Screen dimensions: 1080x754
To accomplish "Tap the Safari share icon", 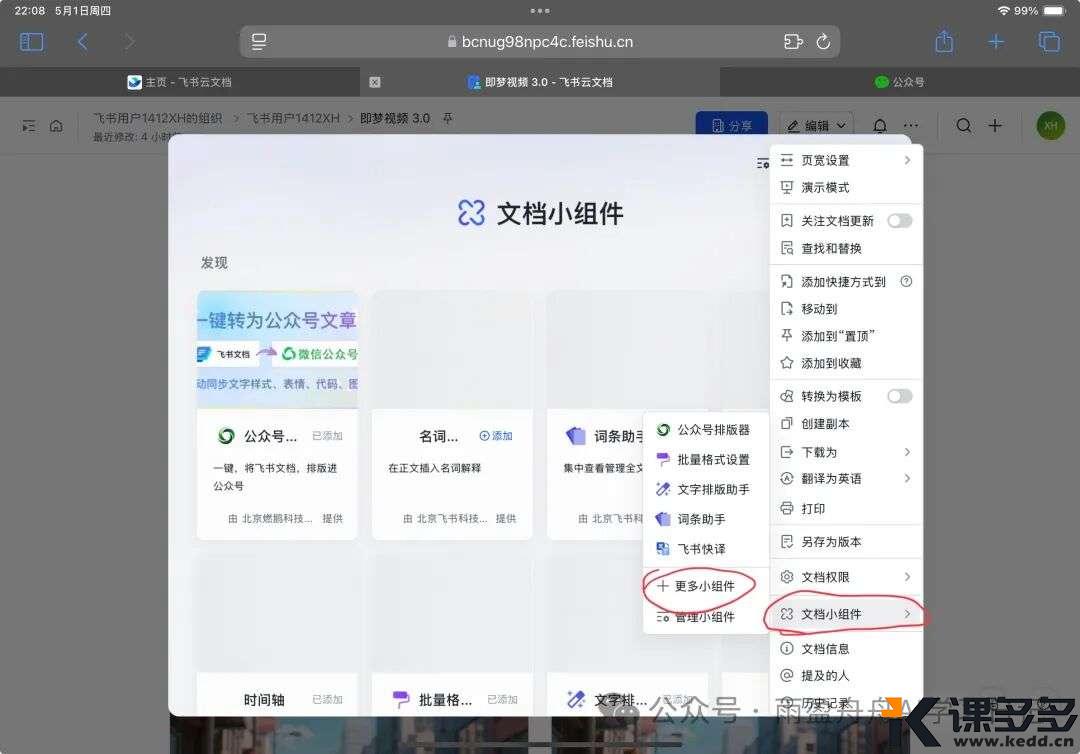I will click(944, 42).
